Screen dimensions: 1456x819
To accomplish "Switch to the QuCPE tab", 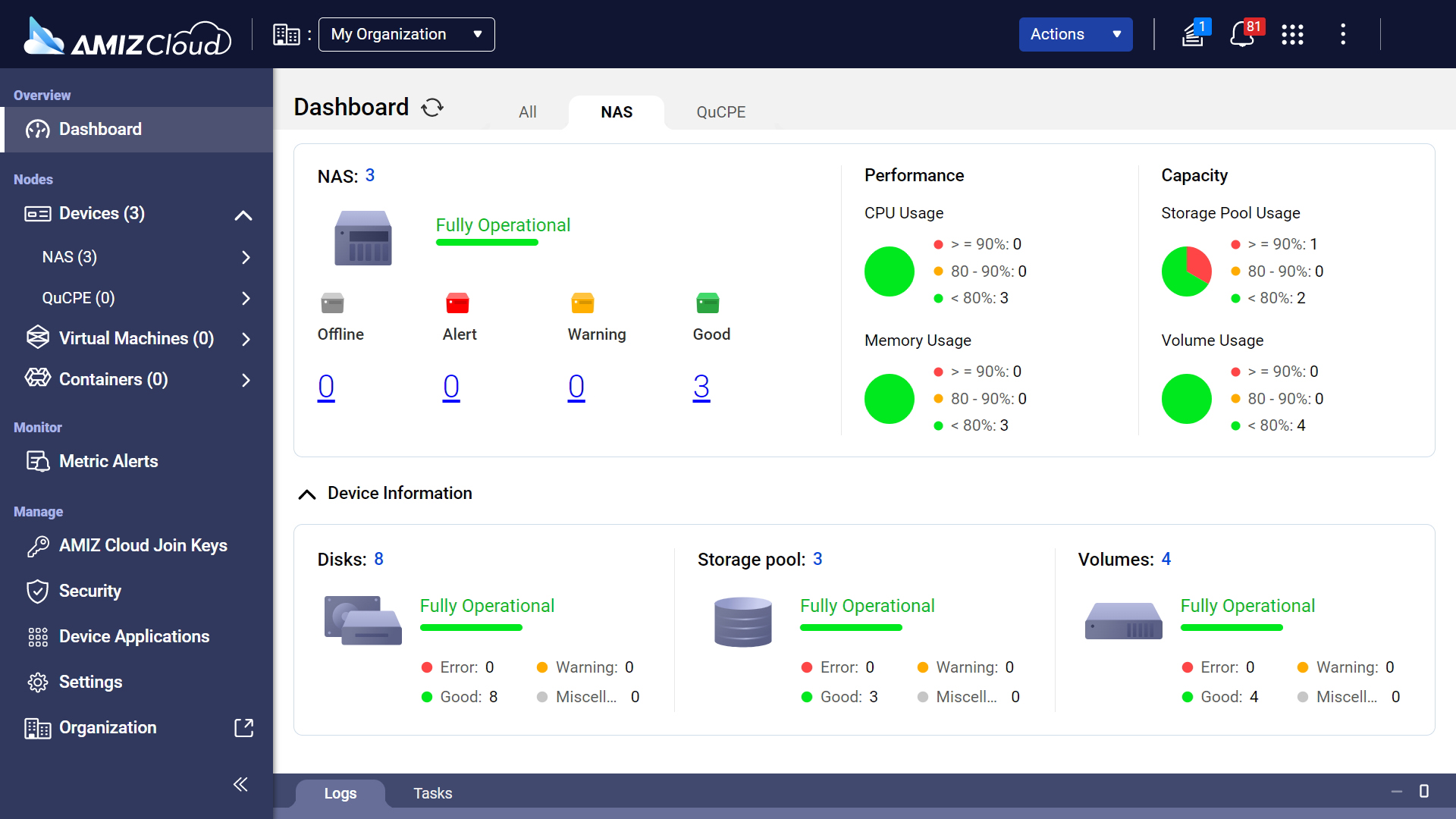I will [718, 112].
